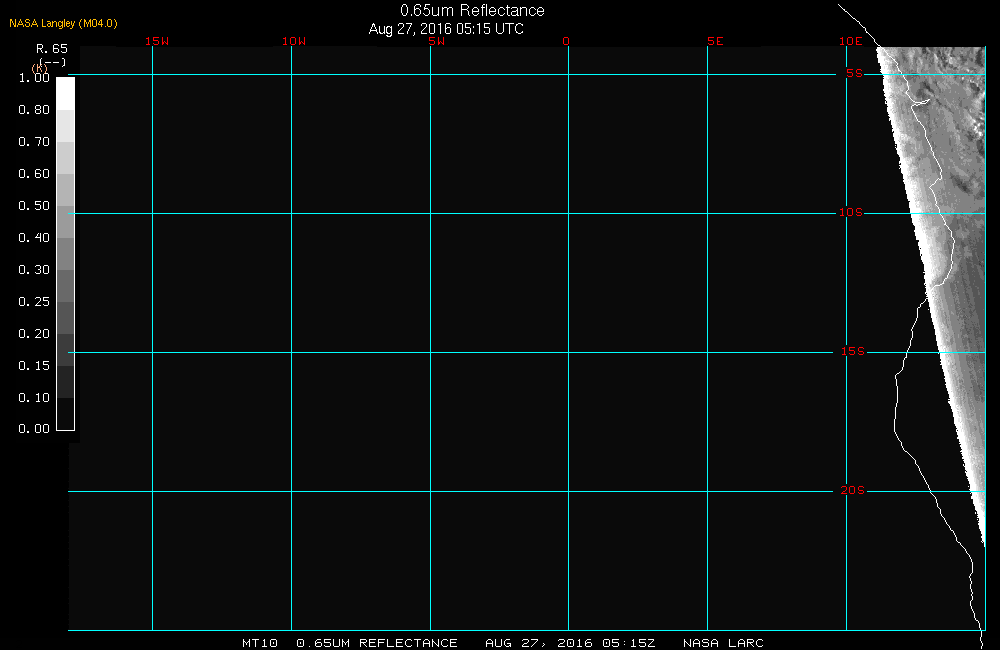Screen dimensions: 1000x650
Task: Click the '15W' longitude label
Action: coord(157,41)
